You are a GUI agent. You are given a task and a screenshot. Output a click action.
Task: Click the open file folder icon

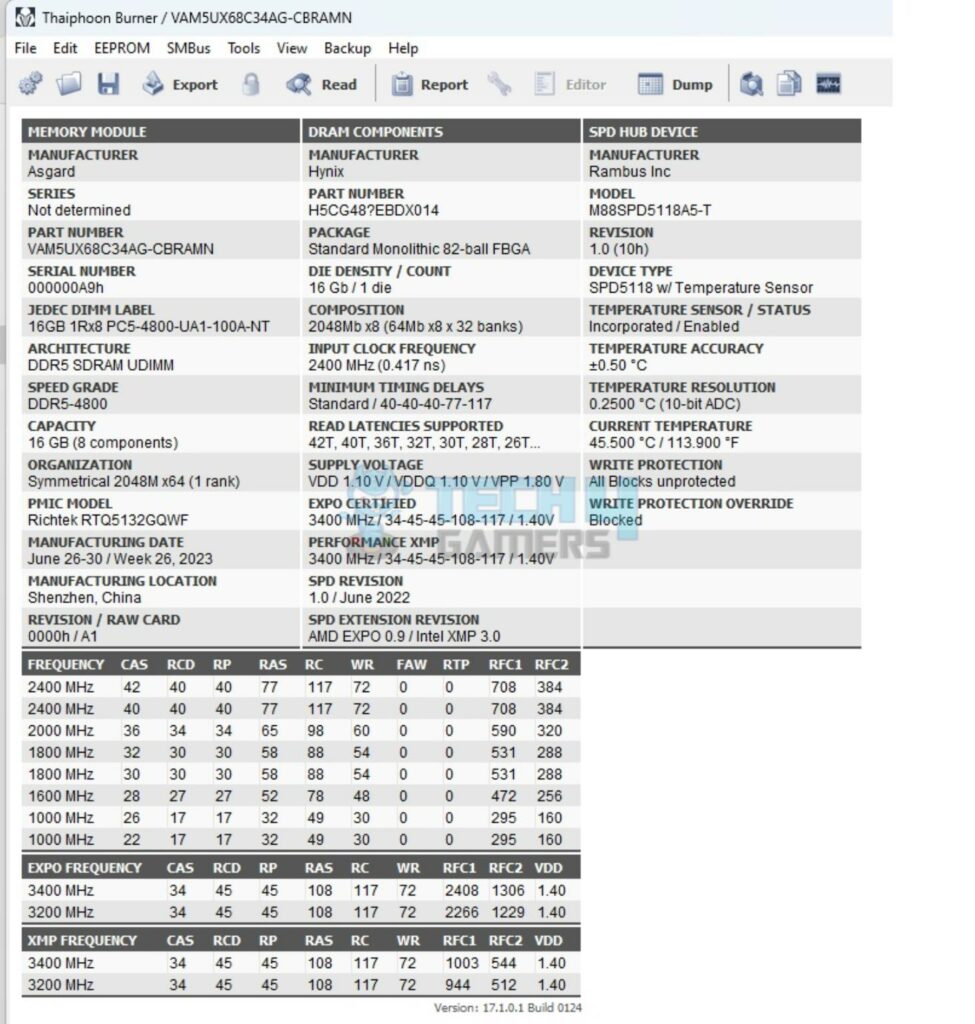pos(69,84)
